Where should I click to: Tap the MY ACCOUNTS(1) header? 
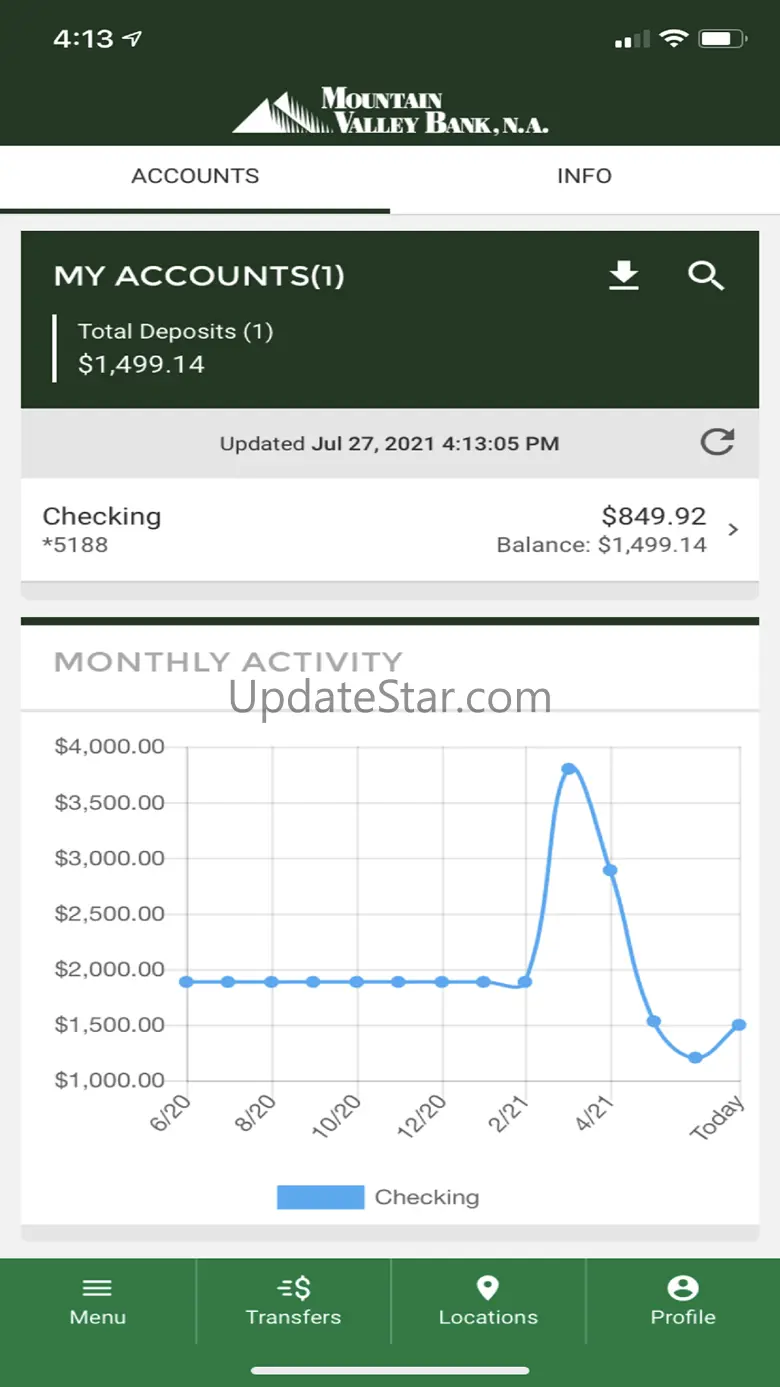coord(199,276)
